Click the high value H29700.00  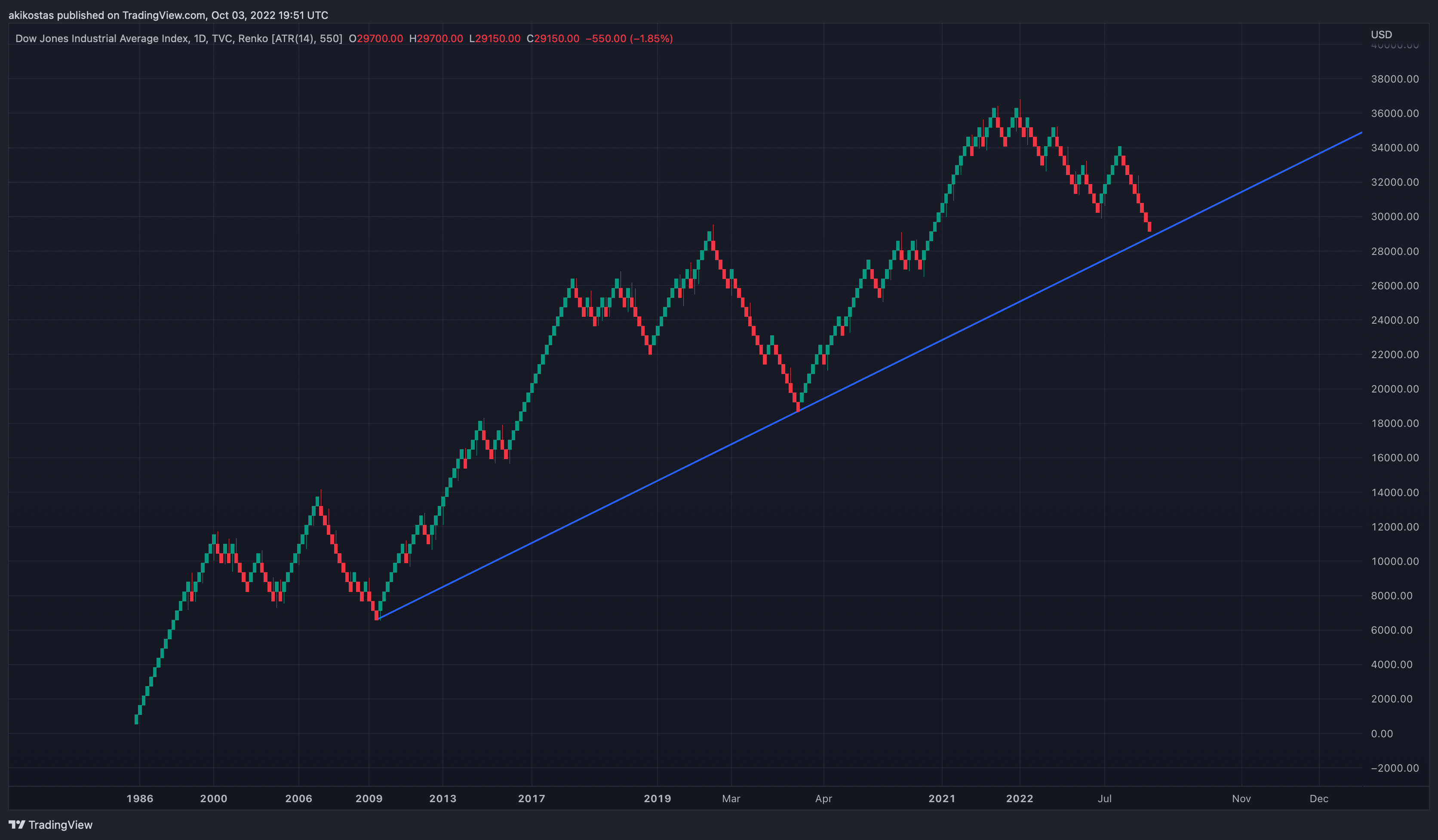click(x=436, y=38)
